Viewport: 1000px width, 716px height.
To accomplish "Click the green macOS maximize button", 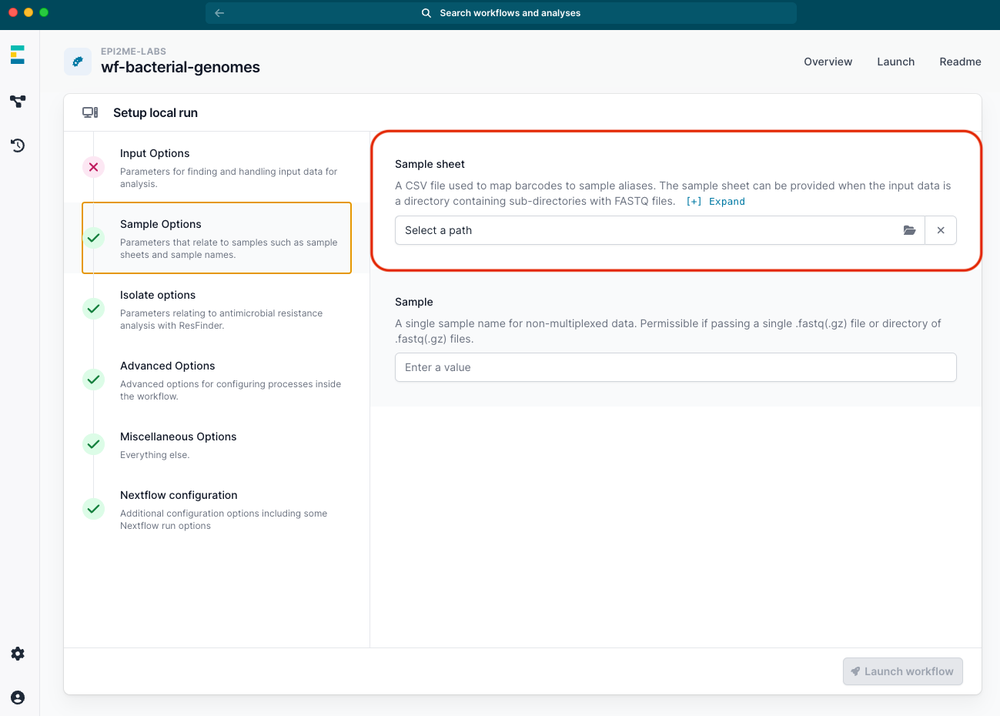I will point(44,12).
